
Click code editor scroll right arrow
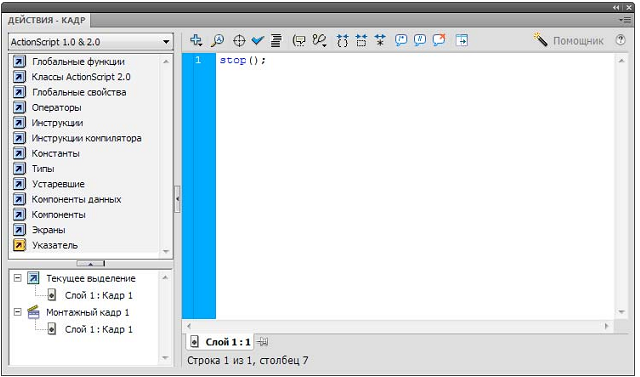coord(607,326)
